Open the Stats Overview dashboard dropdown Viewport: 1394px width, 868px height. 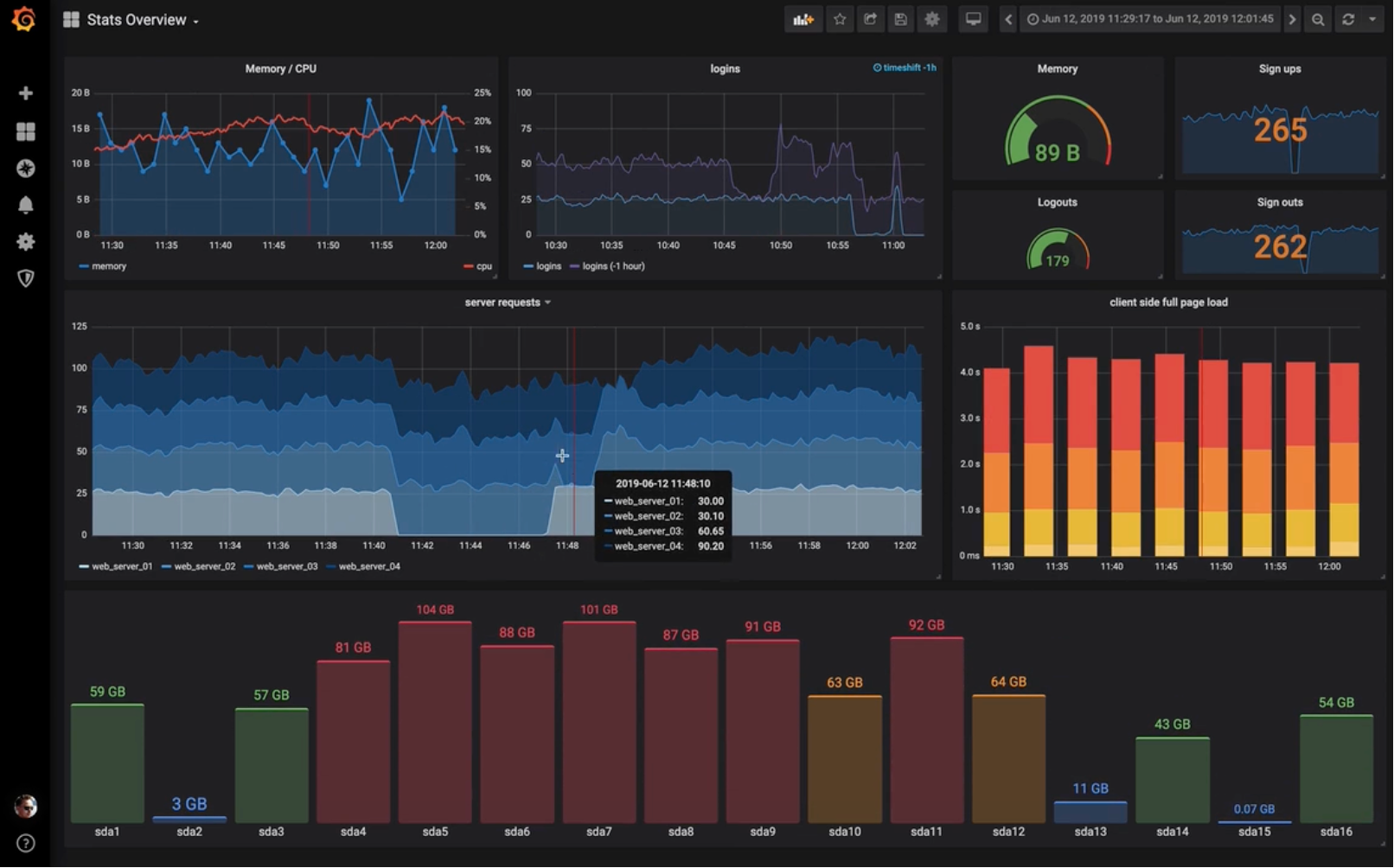(x=137, y=20)
